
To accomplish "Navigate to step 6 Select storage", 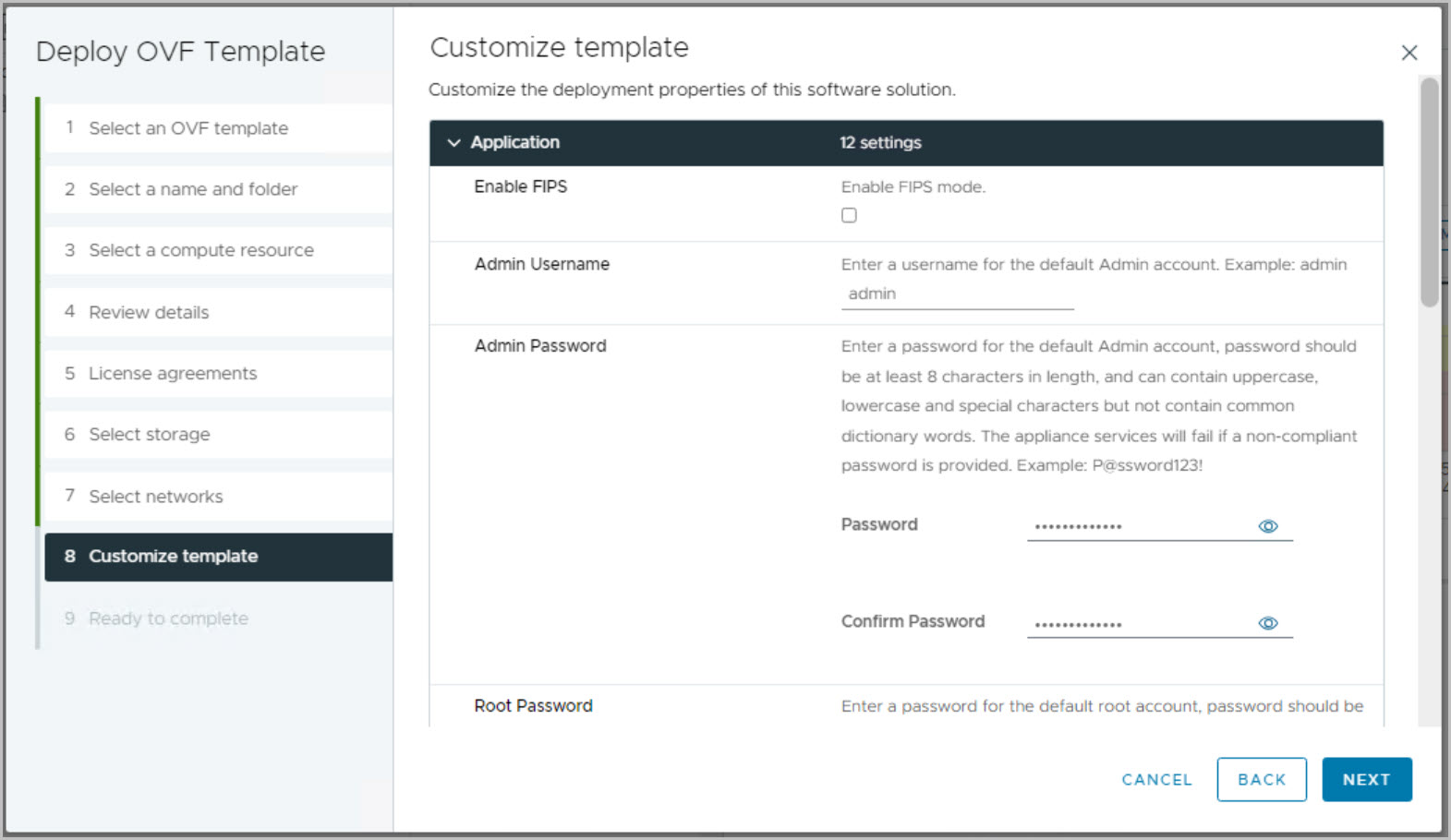I will point(150,434).
